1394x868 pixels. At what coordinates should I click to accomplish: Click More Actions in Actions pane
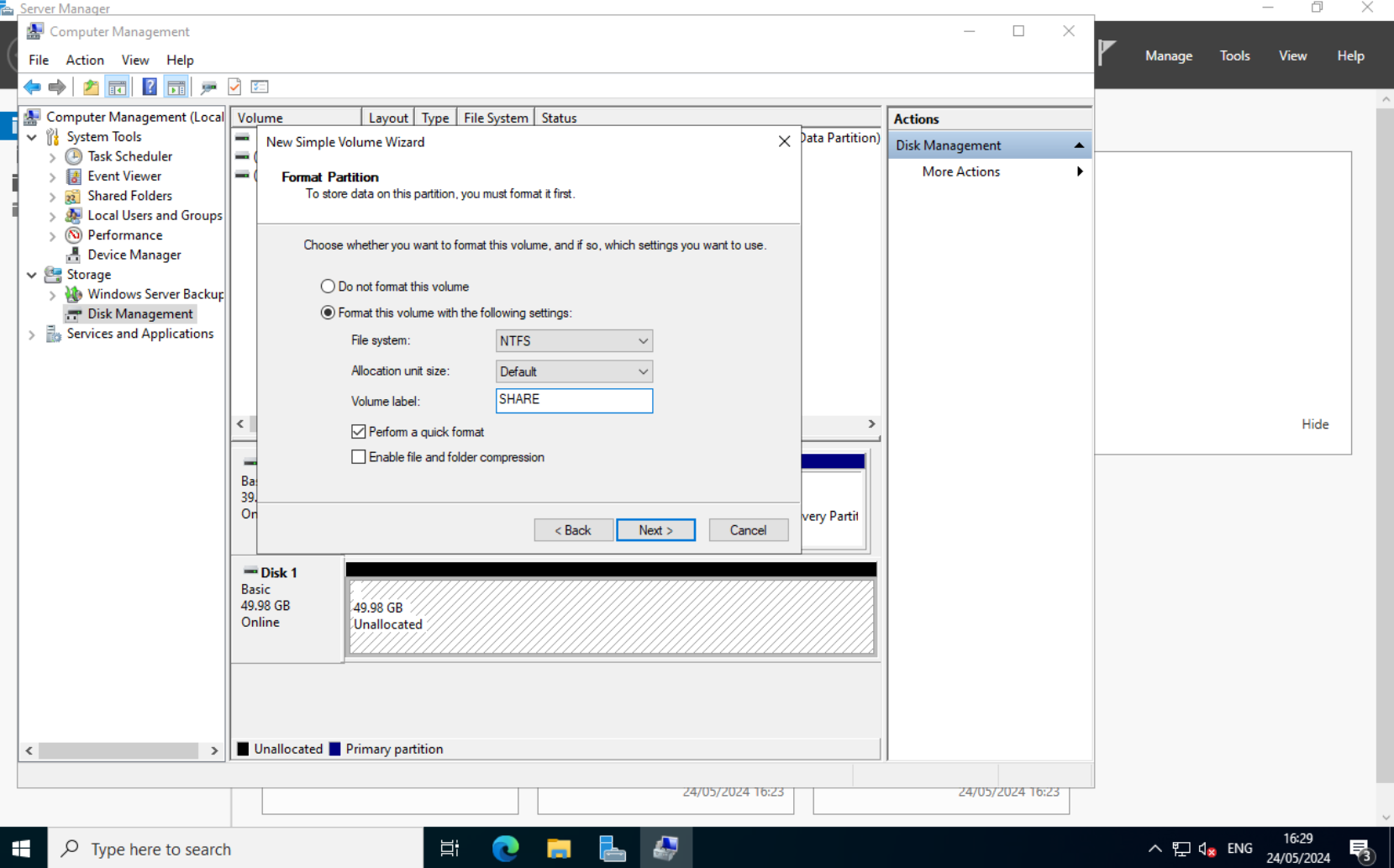click(x=960, y=171)
